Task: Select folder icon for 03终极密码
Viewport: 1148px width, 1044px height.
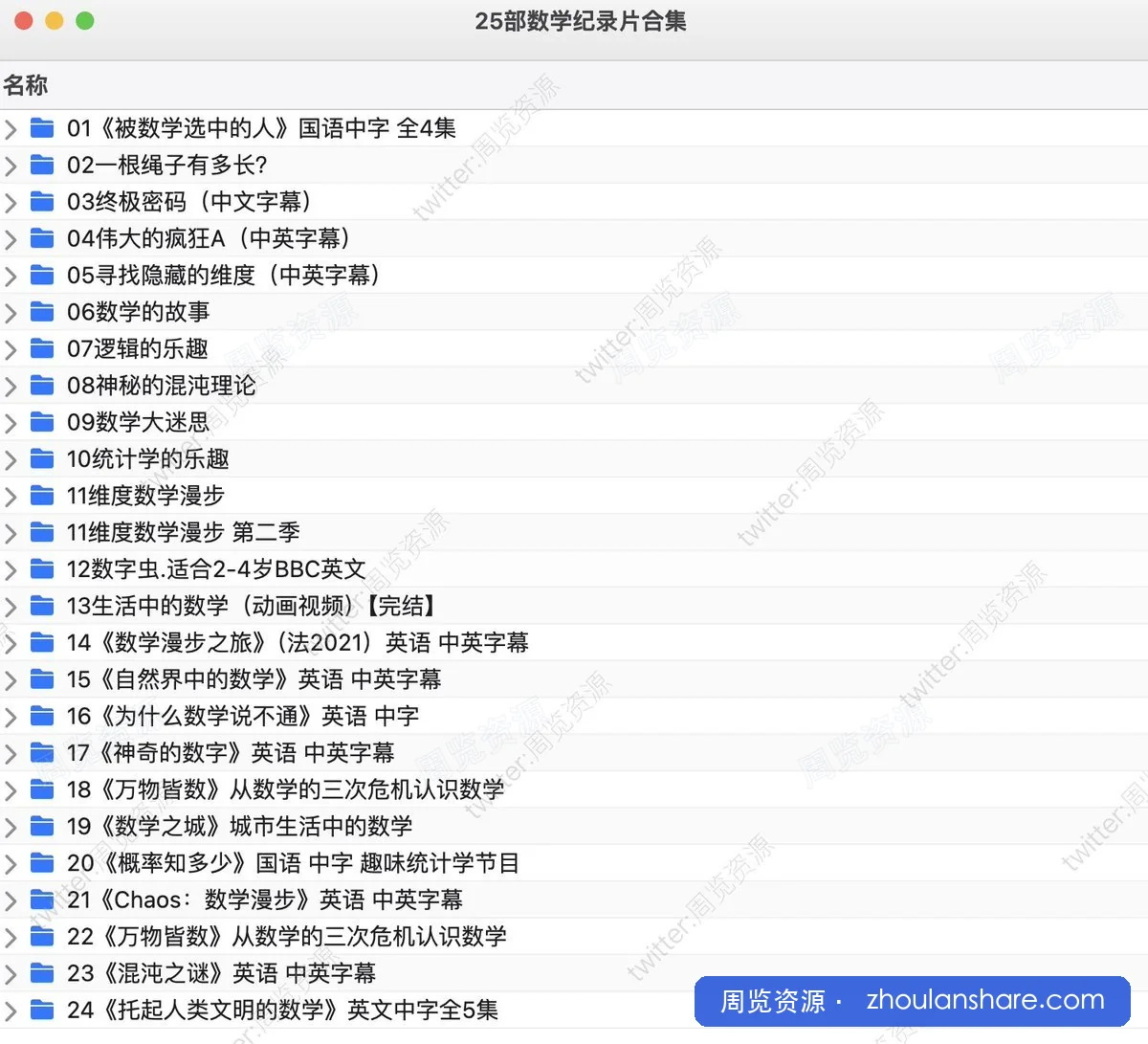Action: [x=42, y=201]
